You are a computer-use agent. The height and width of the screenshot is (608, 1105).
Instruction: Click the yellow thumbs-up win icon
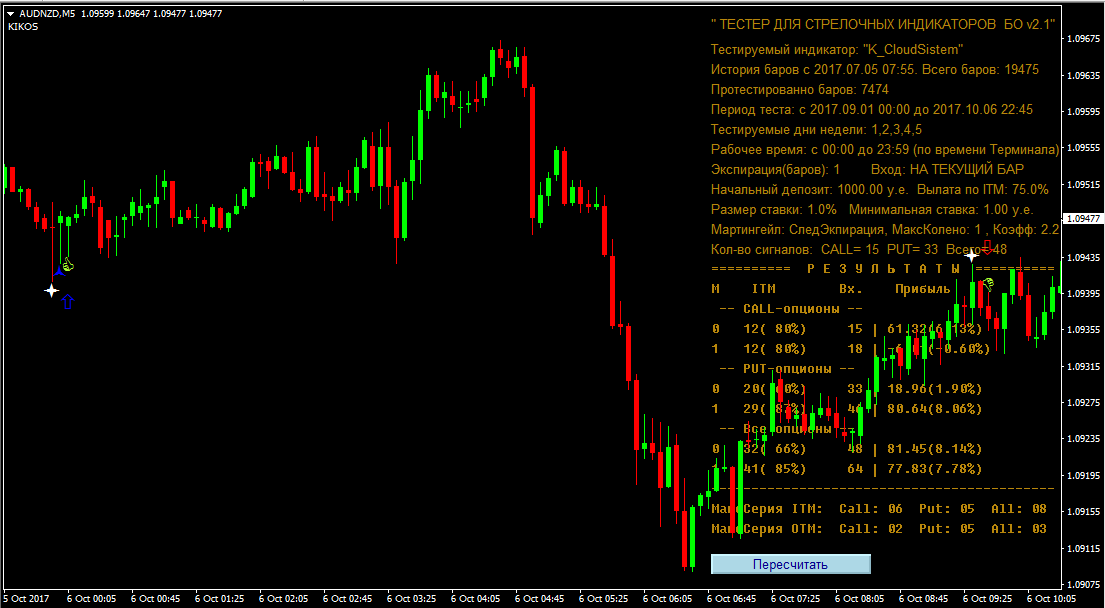tap(66, 265)
